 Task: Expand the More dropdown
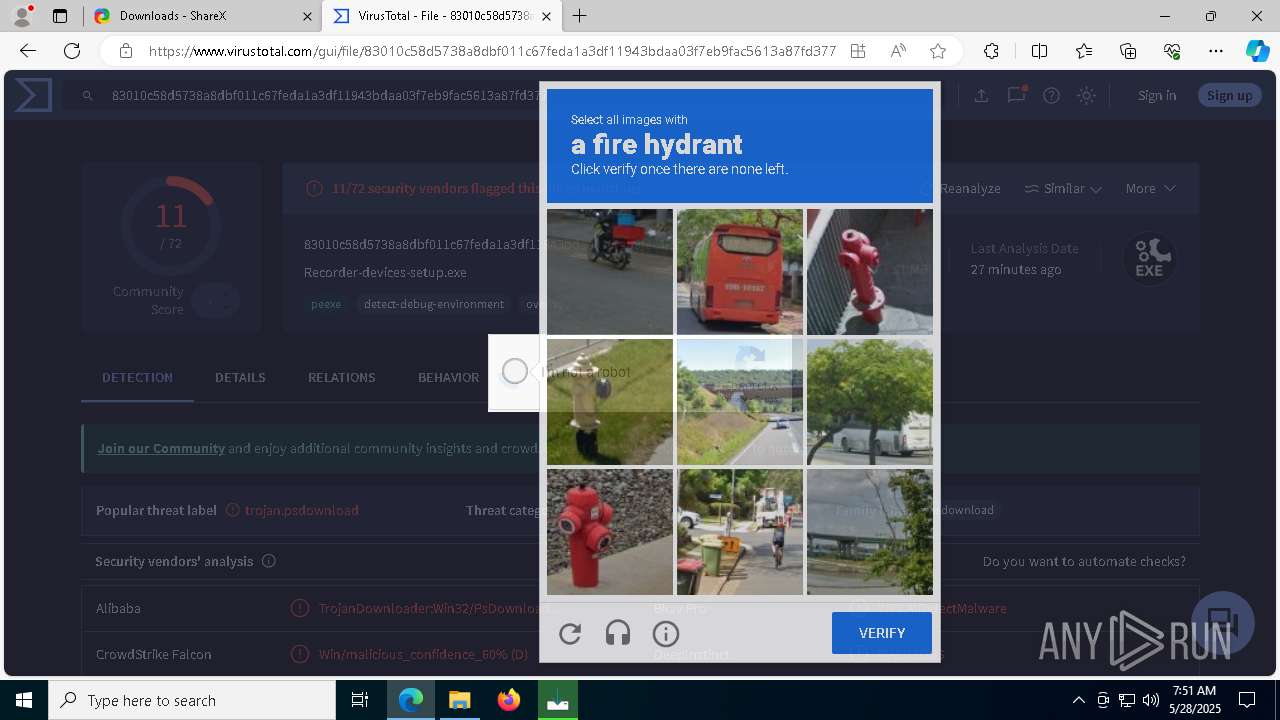pyautogui.click(x=1150, y=188)
